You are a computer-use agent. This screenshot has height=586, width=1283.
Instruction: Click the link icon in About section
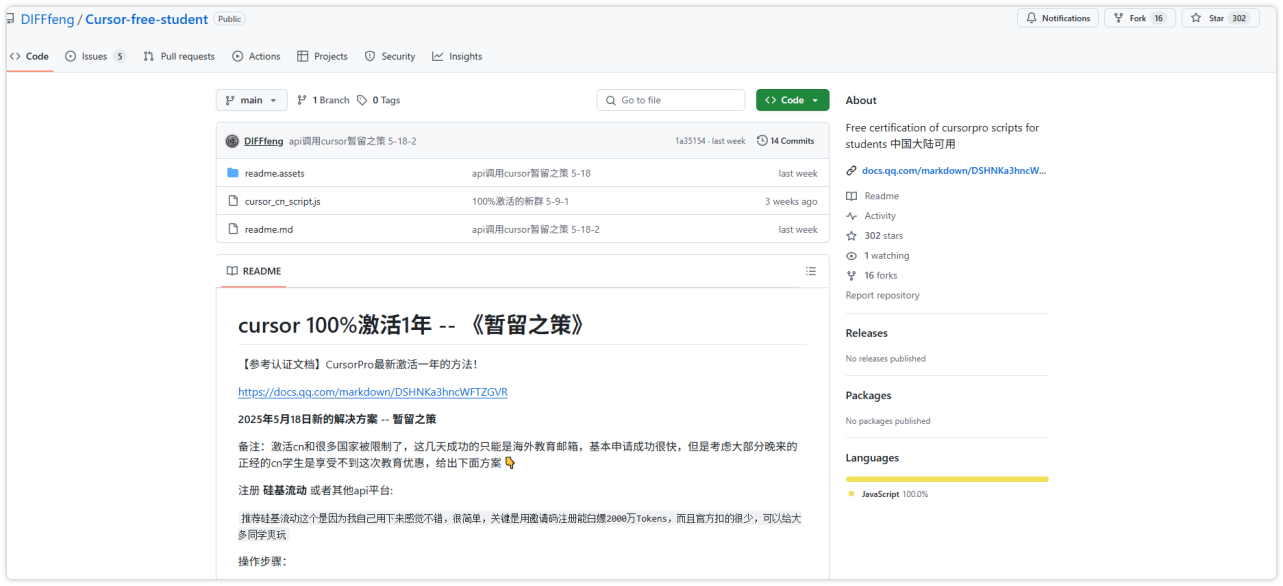point(851,170)
